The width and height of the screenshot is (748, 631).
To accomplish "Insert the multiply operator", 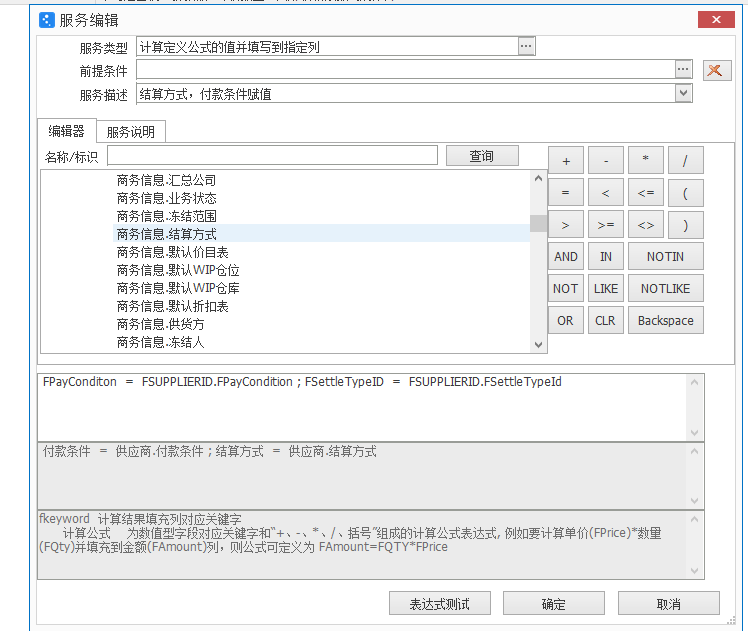I will coord(646,160).
